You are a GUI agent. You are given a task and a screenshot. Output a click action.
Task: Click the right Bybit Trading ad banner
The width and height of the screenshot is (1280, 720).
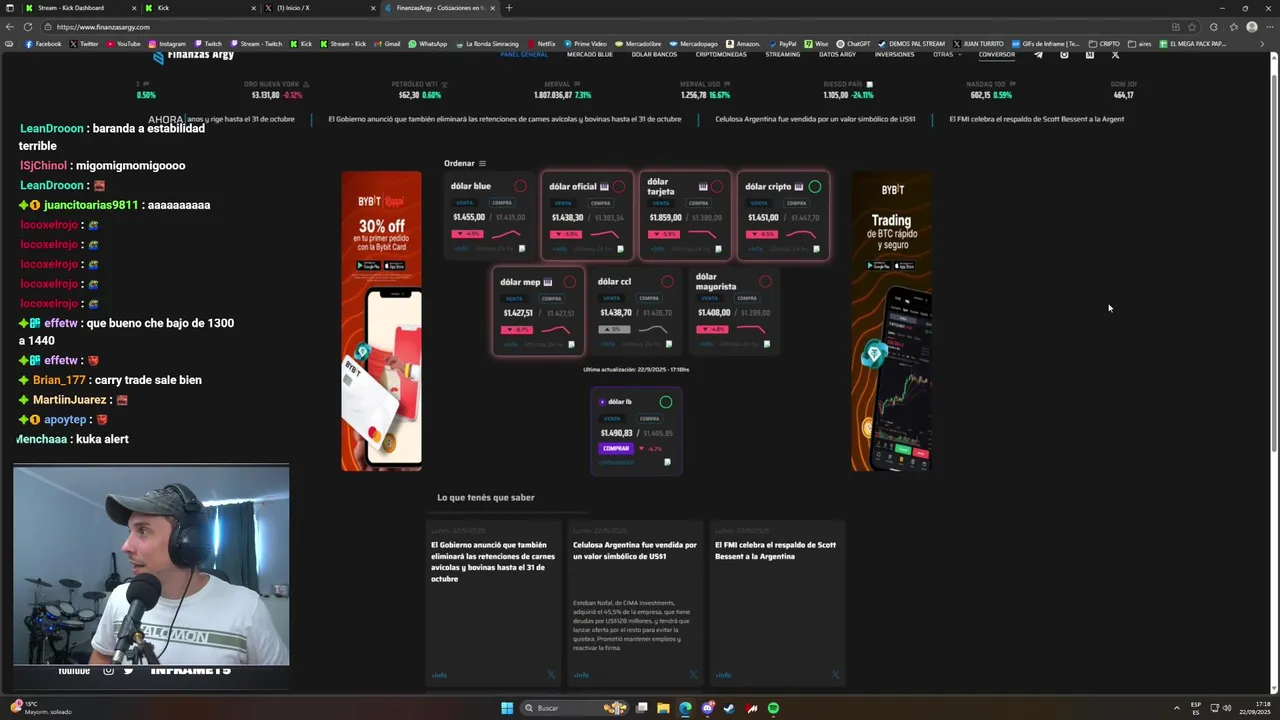click(x=891, y=321)
